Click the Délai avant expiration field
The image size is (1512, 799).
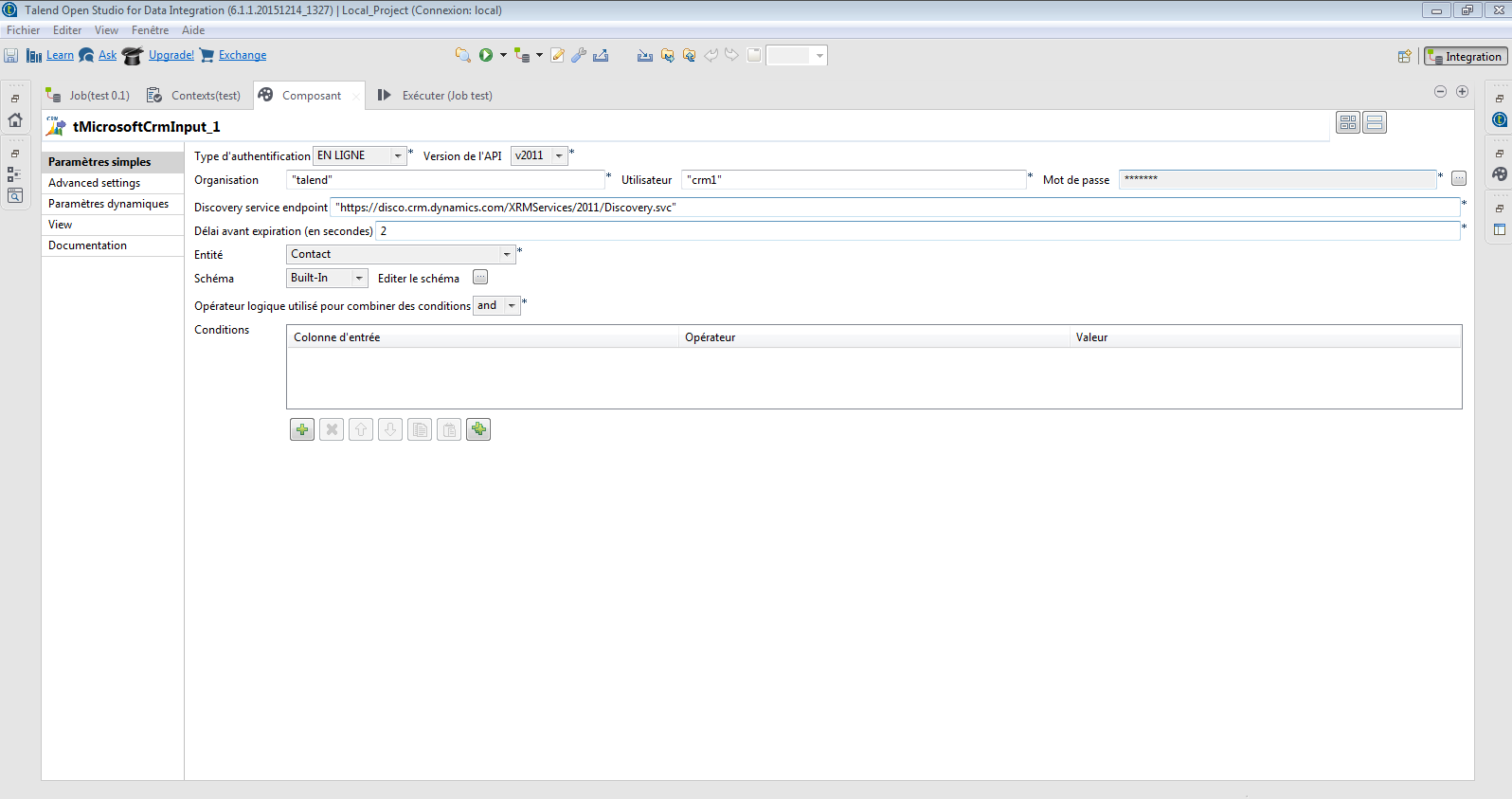pyautogui.click(x=918, y=231)
